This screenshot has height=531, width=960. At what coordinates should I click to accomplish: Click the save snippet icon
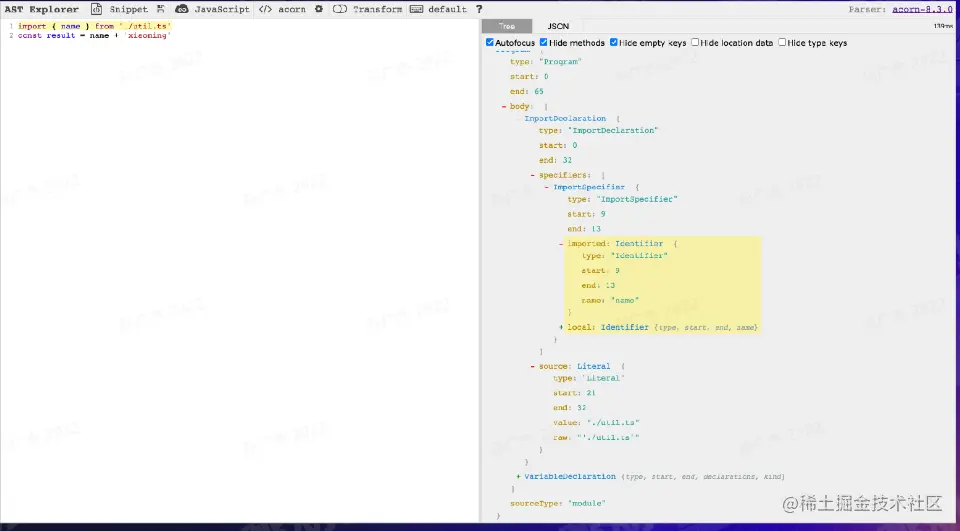tap(160, 9)
